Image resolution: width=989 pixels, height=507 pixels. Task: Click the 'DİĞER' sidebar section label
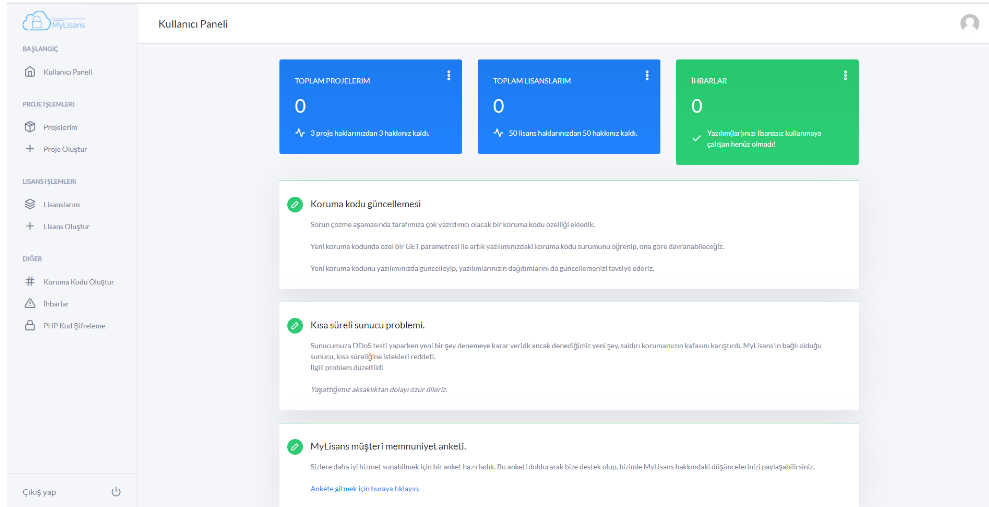click(x=32, y=259)
